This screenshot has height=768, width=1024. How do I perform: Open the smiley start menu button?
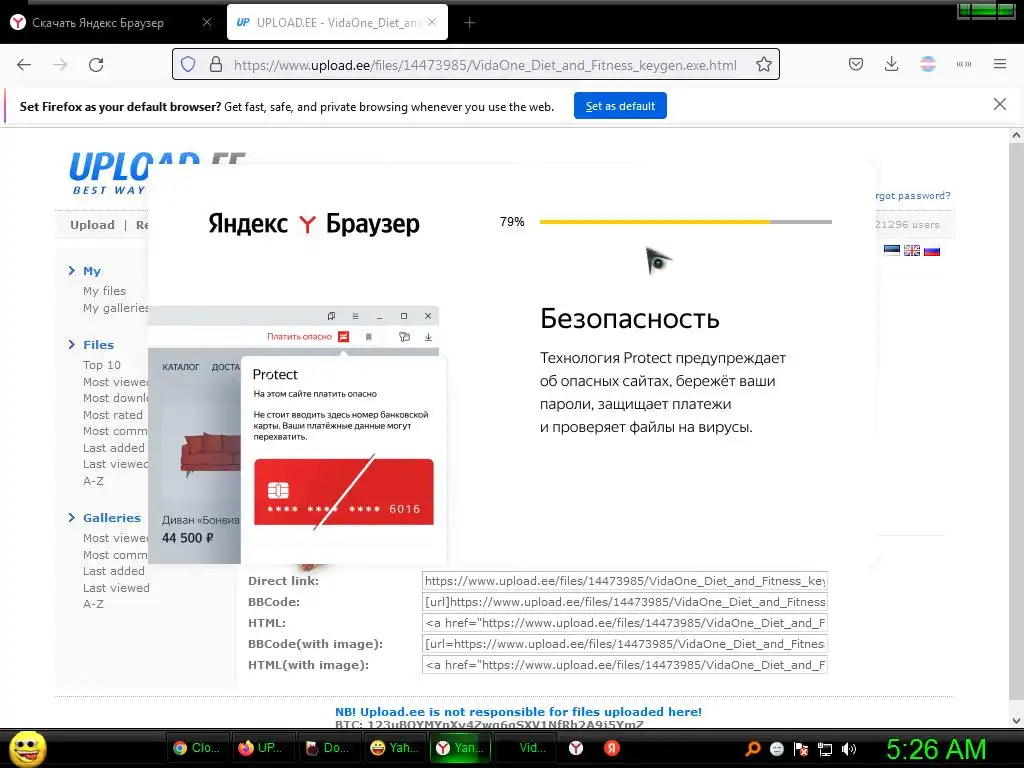click(x=28, y=748)
